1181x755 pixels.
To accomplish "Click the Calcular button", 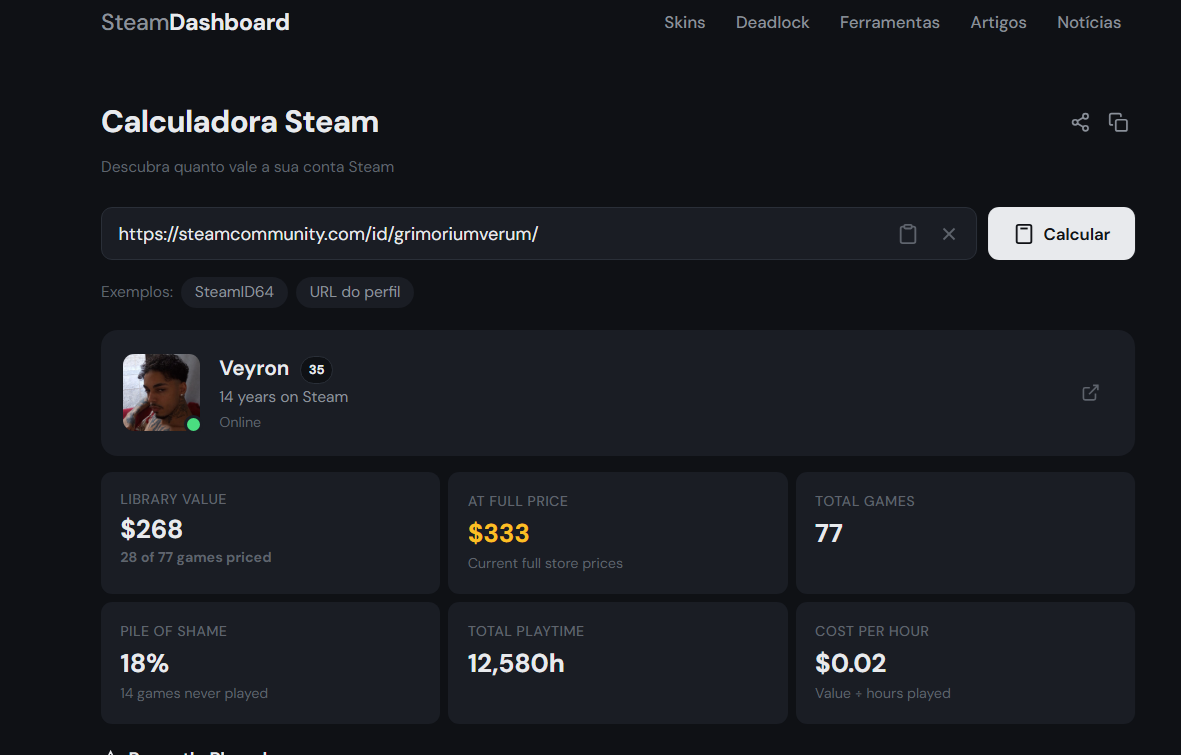I will click(1061, 234).
